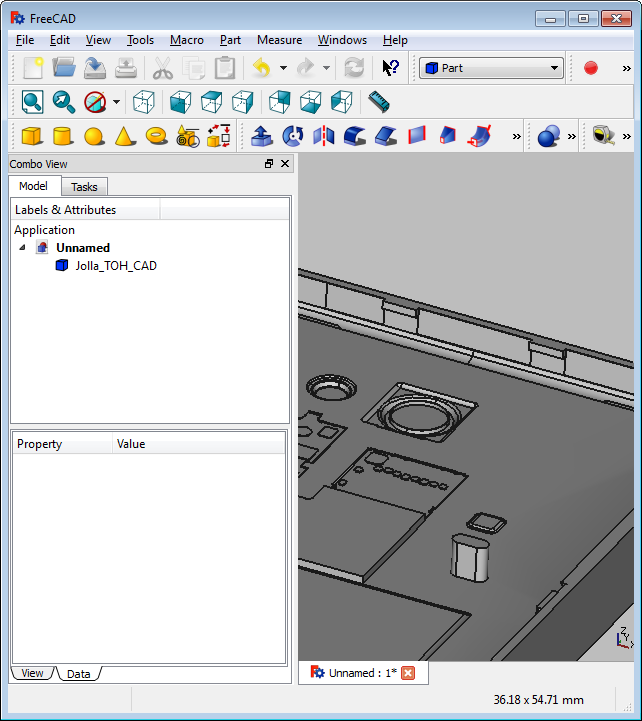
Task: Click the Chamfer tool icon
Action: (x=386, y=136)
